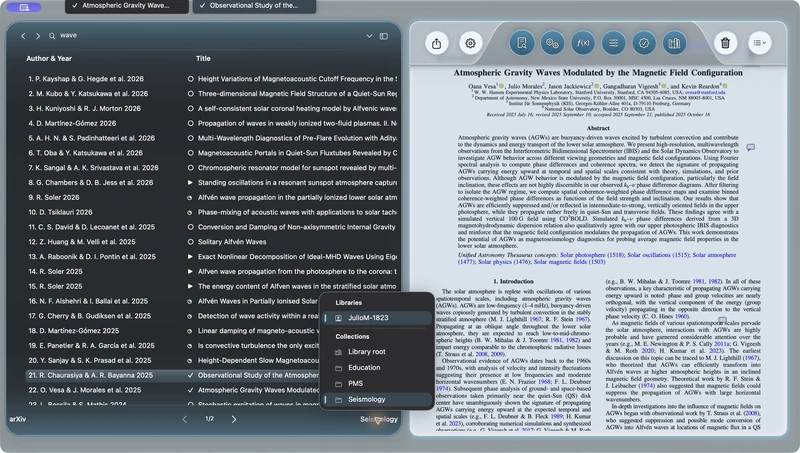Follow 'Solar magnetic fields (1503)' thesaurus link
Screen dimensions: 800x453
(569, 262)
